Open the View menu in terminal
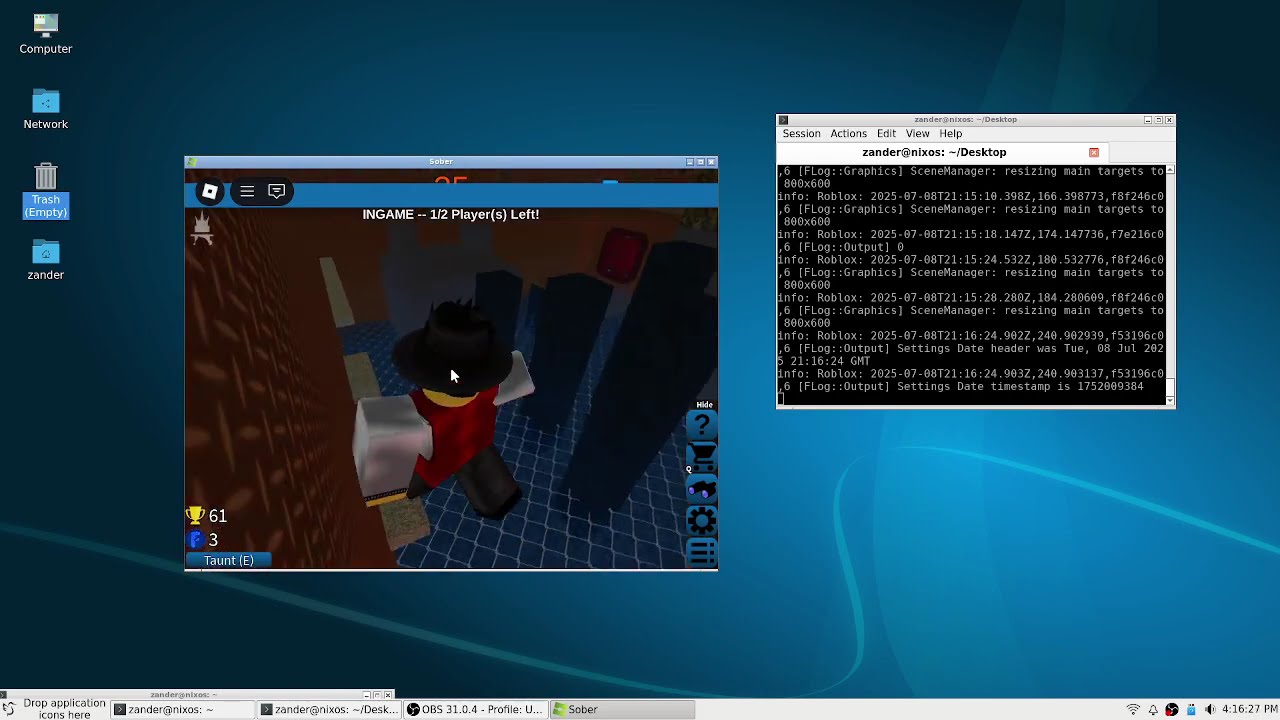Screen dimensions: 1280x720 pyautogui.click(x=917, y=134)
